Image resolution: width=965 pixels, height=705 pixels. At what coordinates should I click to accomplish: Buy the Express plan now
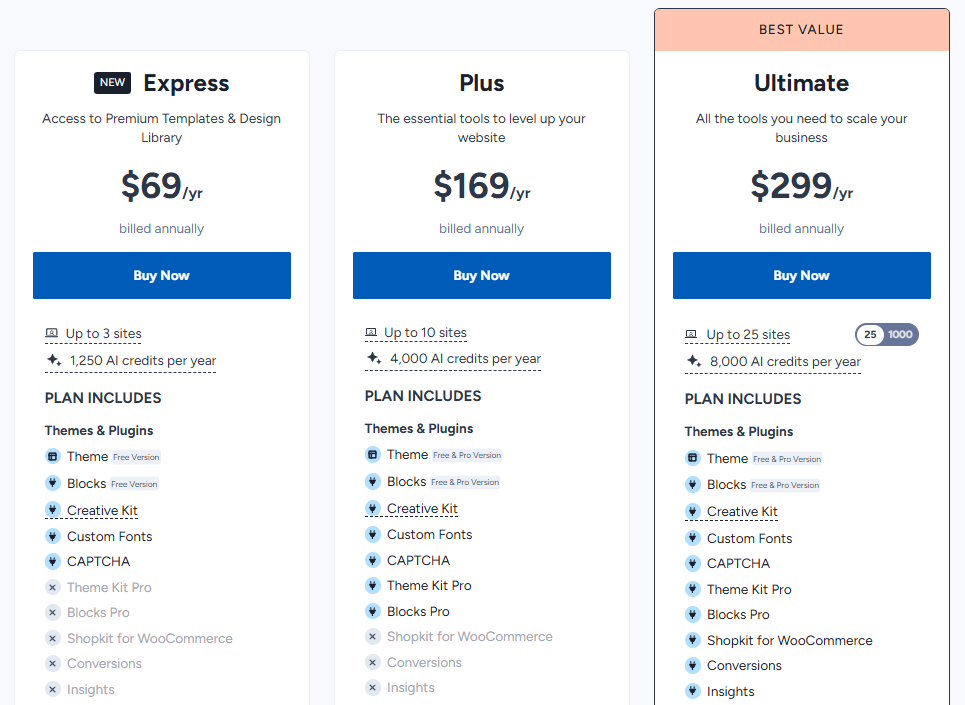(162, 275)
